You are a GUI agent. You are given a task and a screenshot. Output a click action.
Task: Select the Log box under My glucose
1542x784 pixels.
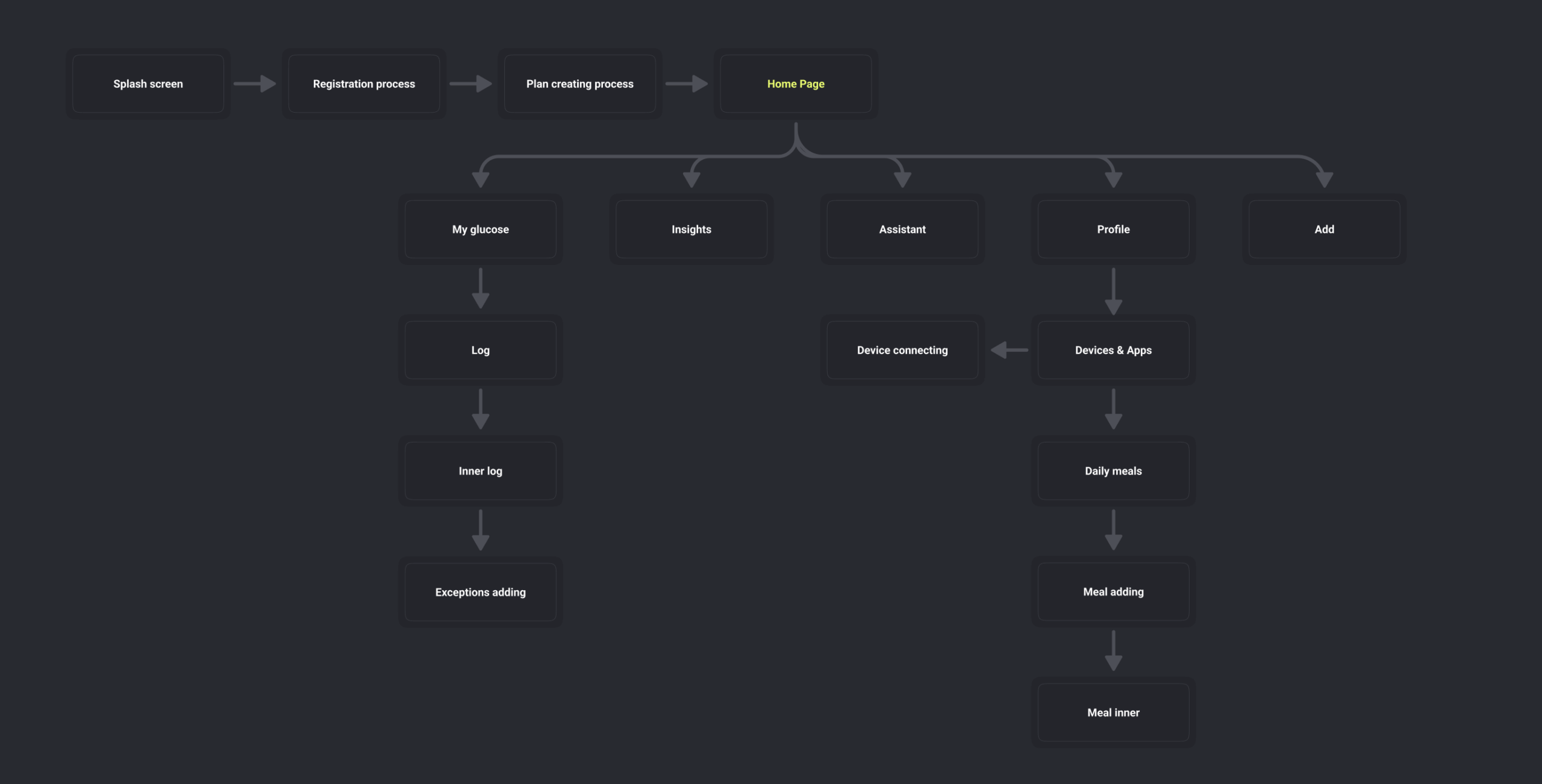pos(480,350)
